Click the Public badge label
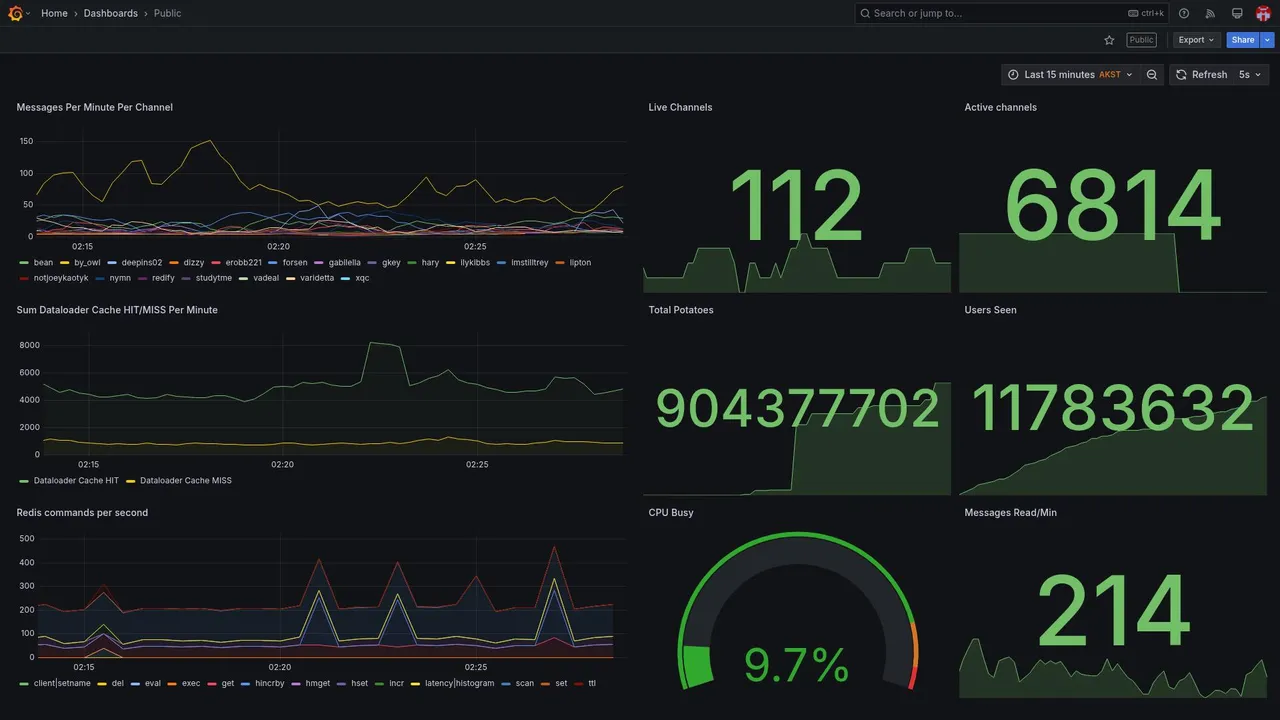This screenshot has width=1280, height=720. 1141,40
